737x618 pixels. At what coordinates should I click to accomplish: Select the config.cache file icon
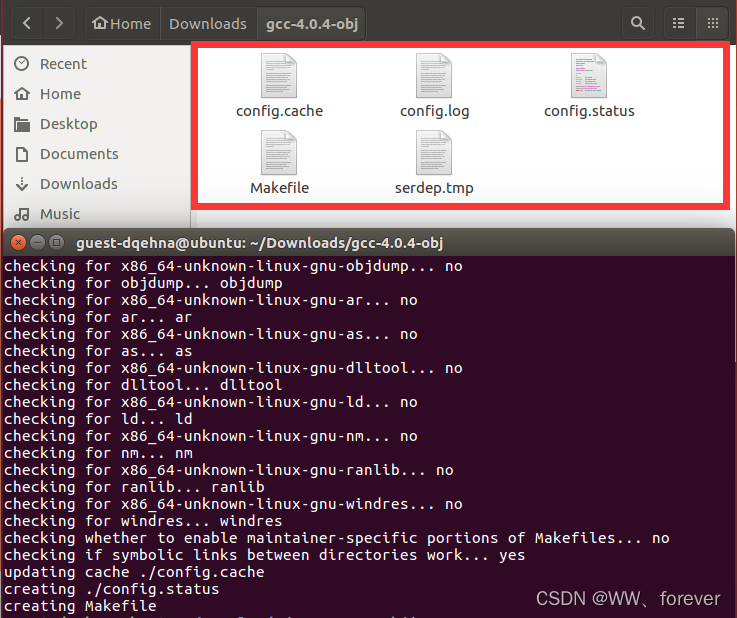point(279,76)
